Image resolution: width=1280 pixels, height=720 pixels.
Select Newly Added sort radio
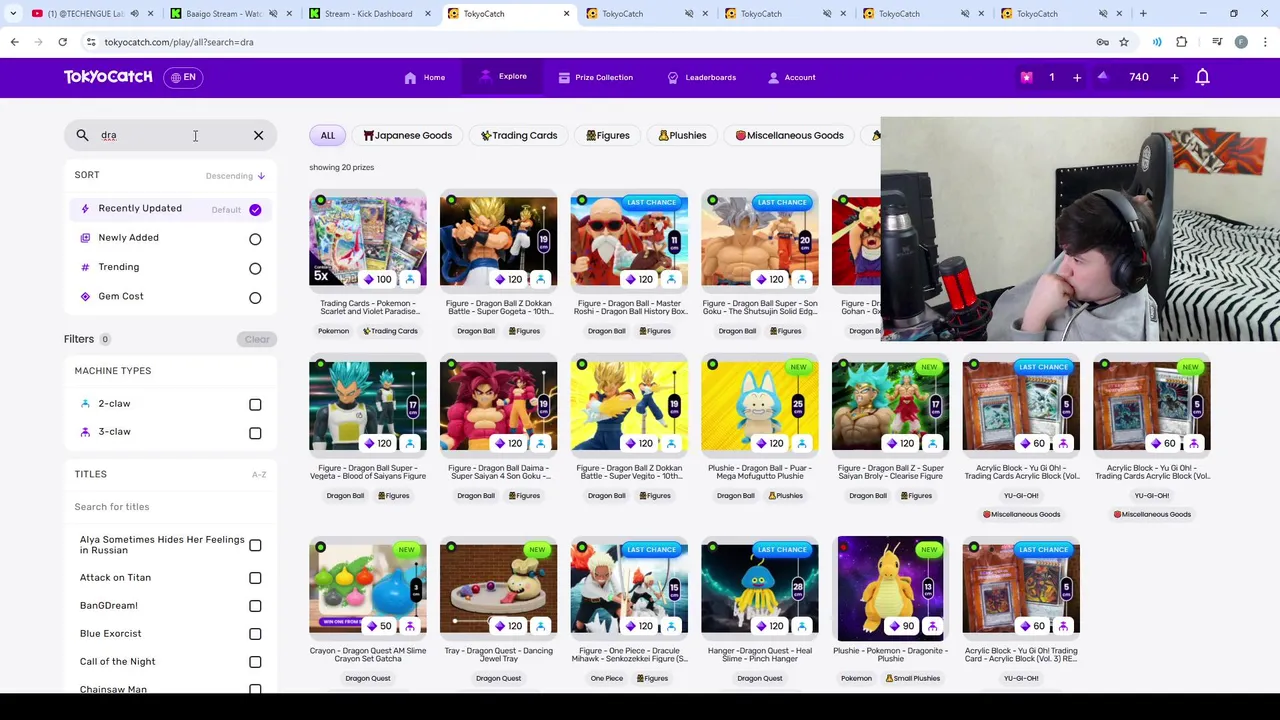click(x=255, y=239)
